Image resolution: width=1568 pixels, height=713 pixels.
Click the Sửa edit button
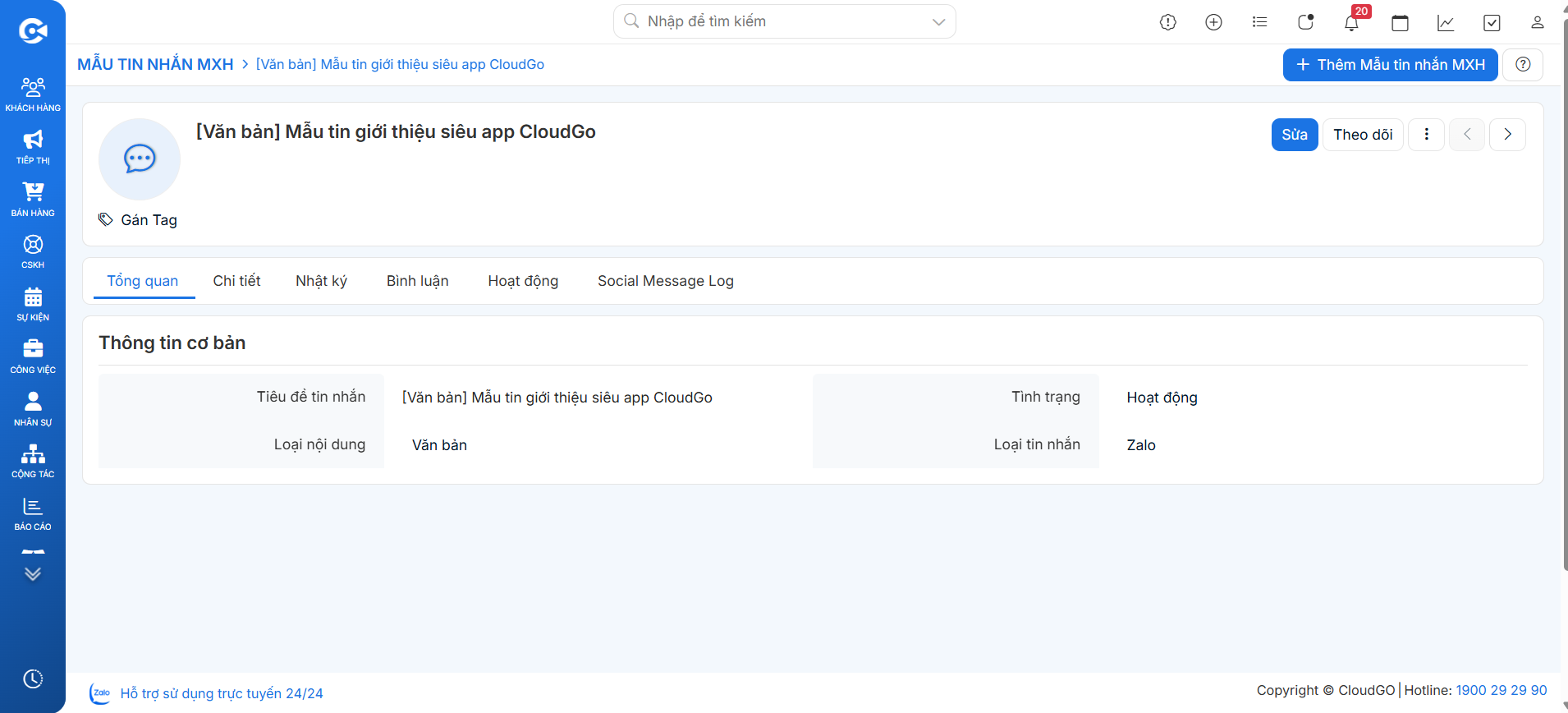tap(1295, 135)
